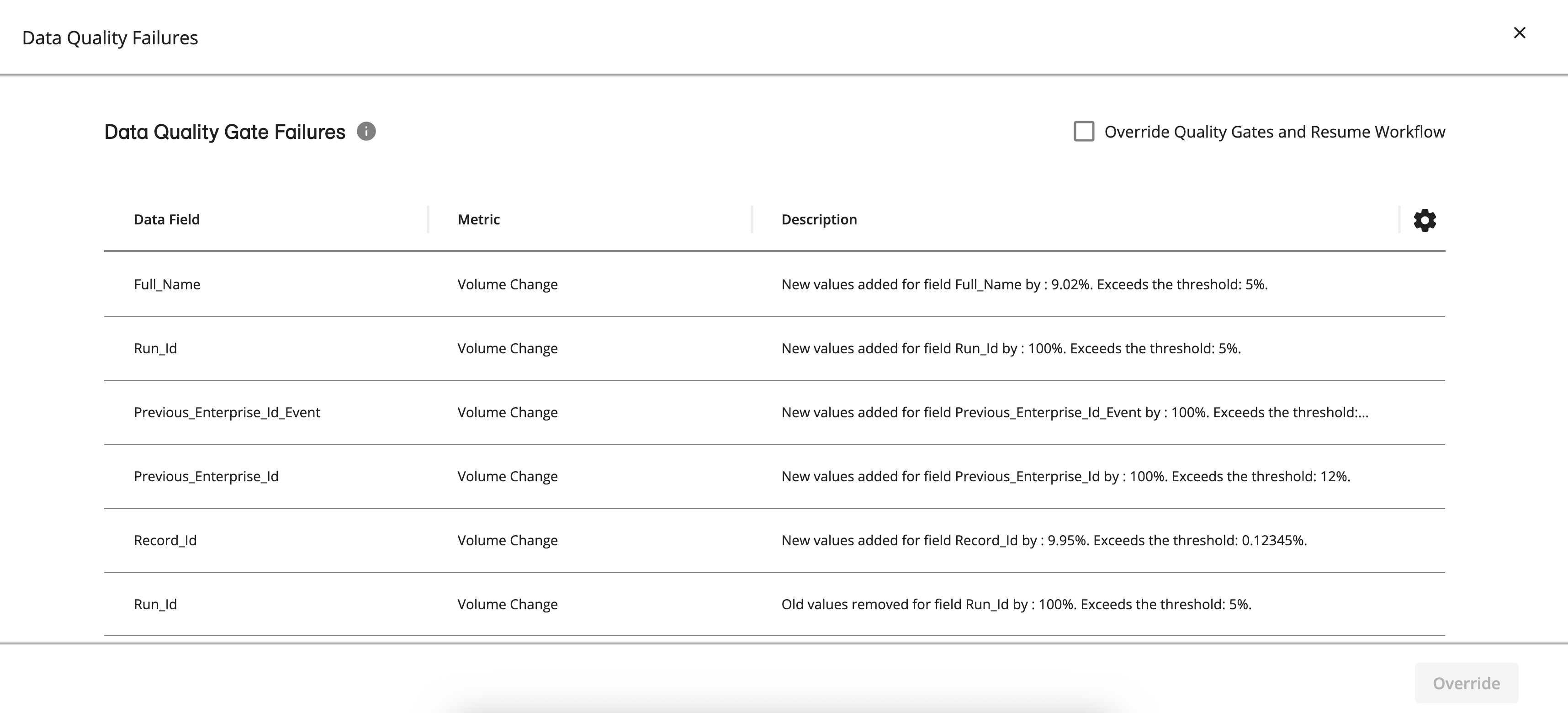Click the Data Quality Failures dialog title
The image size is (1568, 713).
(110, 38)
